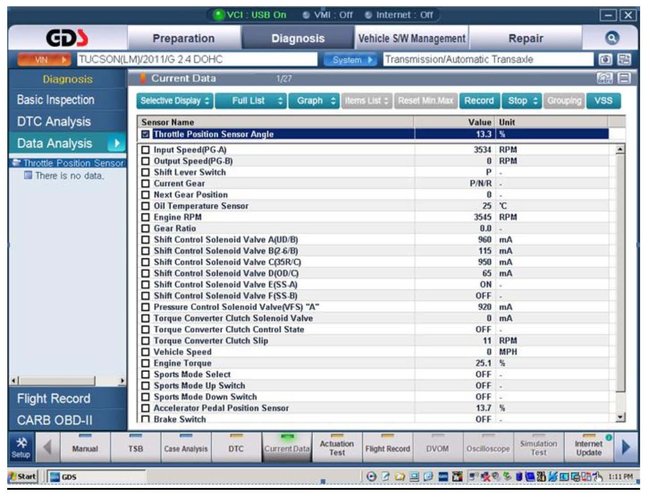
Task: Click the vehicle field TUCSON(LM)/2011/G 2.4 DOHC
Action: coord(197,60)
